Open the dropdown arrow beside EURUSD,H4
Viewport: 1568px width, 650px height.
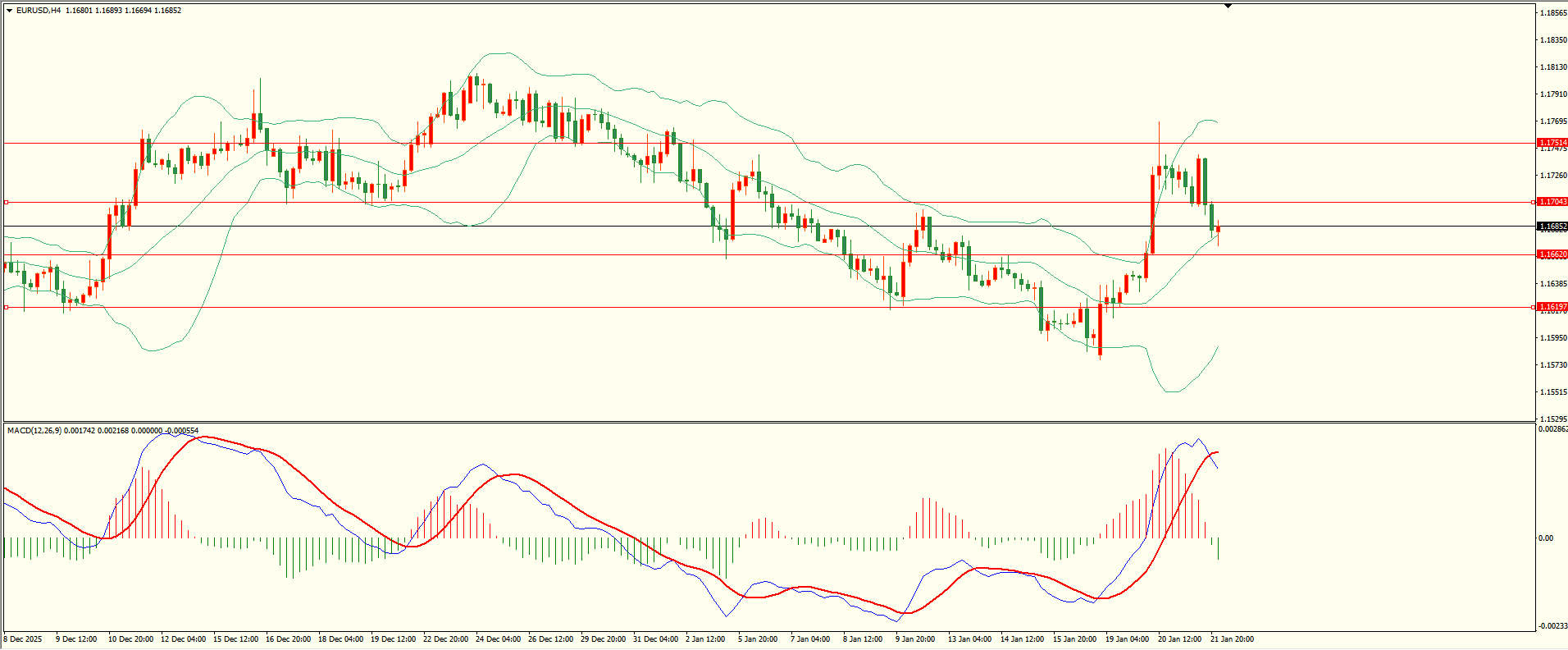tap(9, 11)
